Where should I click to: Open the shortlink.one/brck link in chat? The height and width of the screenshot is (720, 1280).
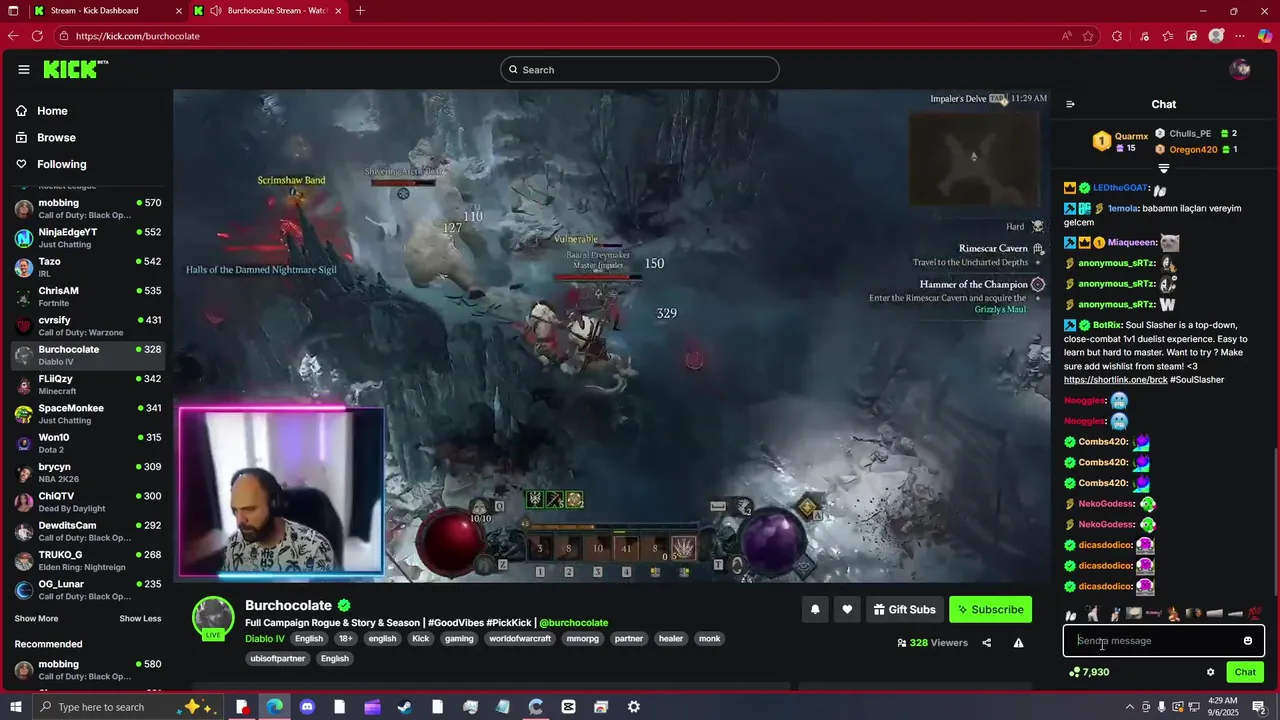coord(1115,380)
